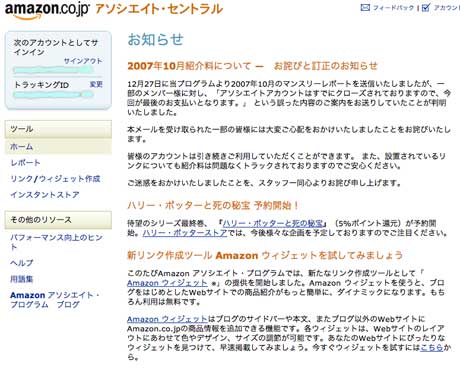Click first Amazon ウィジェット link with star

click(x=167, y=283)
